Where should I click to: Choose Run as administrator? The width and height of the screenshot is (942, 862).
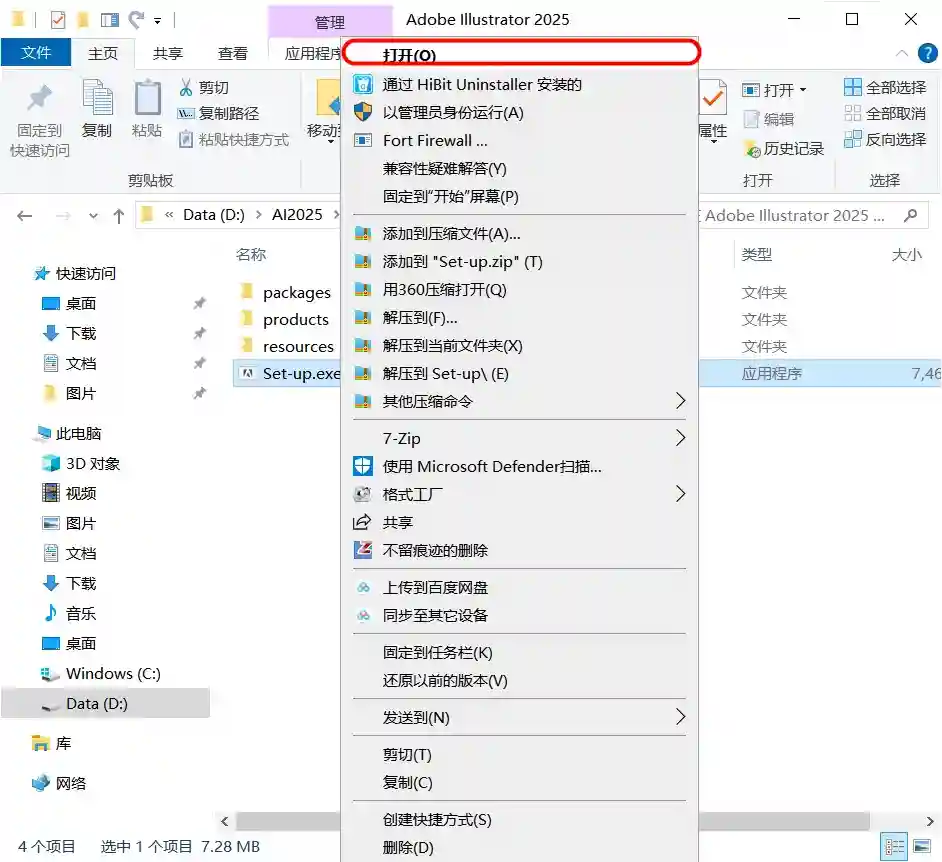(452, 113)
